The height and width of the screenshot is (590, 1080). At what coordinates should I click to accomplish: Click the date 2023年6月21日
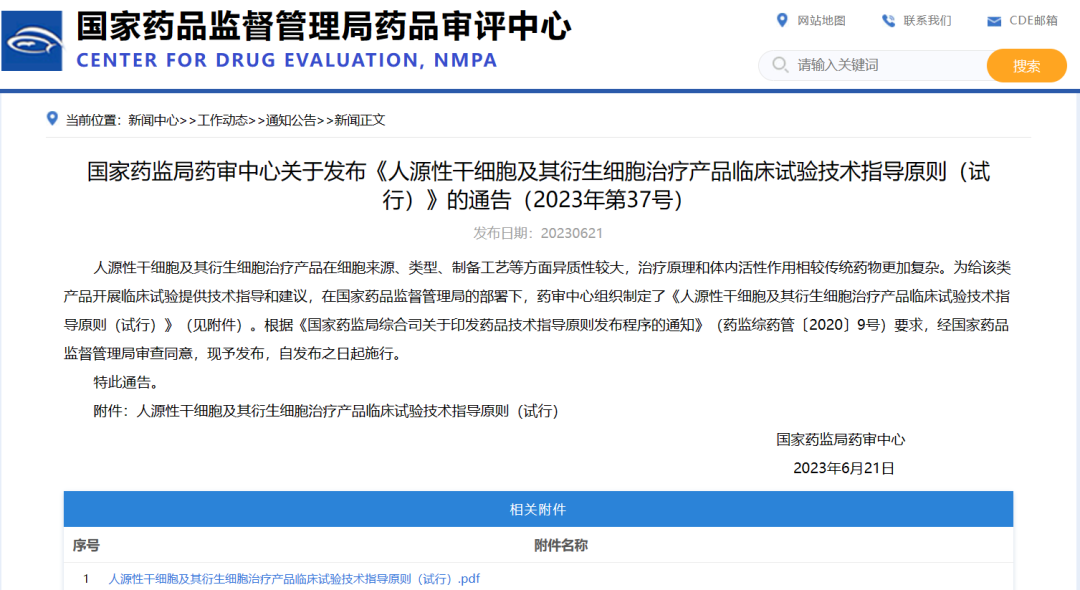coord(844,468)
